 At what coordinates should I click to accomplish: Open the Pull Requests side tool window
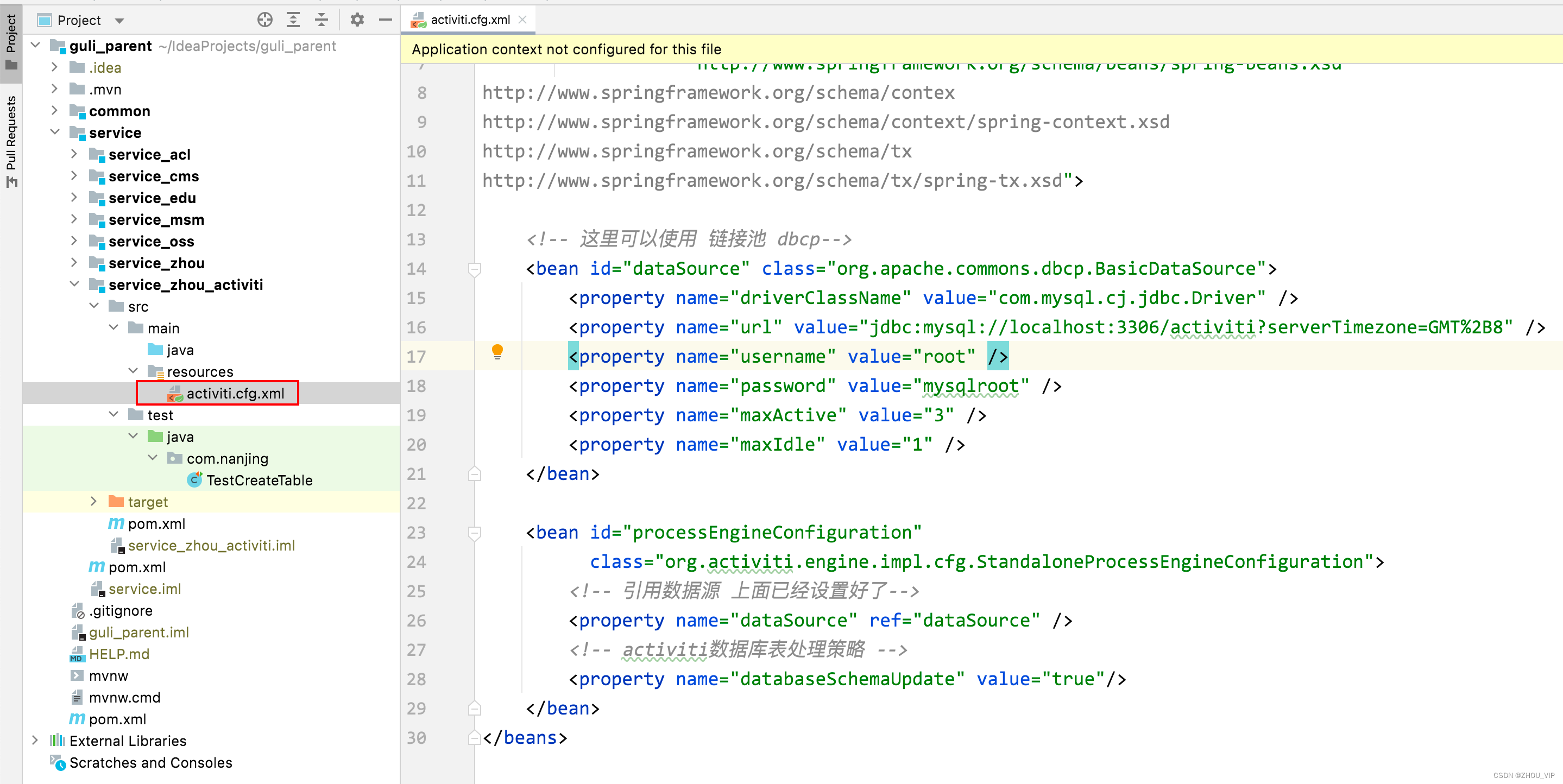point(11,140)
